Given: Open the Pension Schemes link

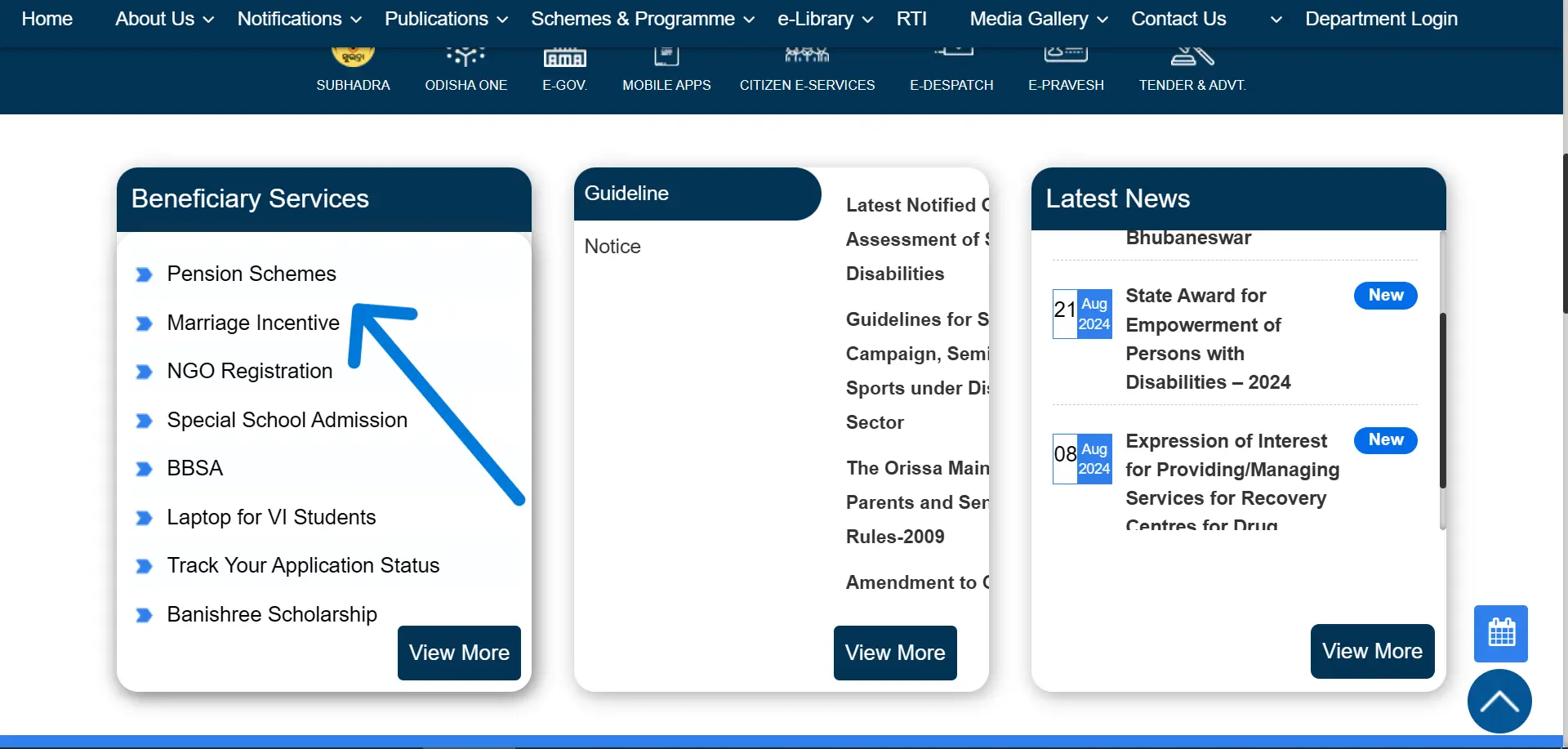Looking at the screenshot, I should pos(252,274).
